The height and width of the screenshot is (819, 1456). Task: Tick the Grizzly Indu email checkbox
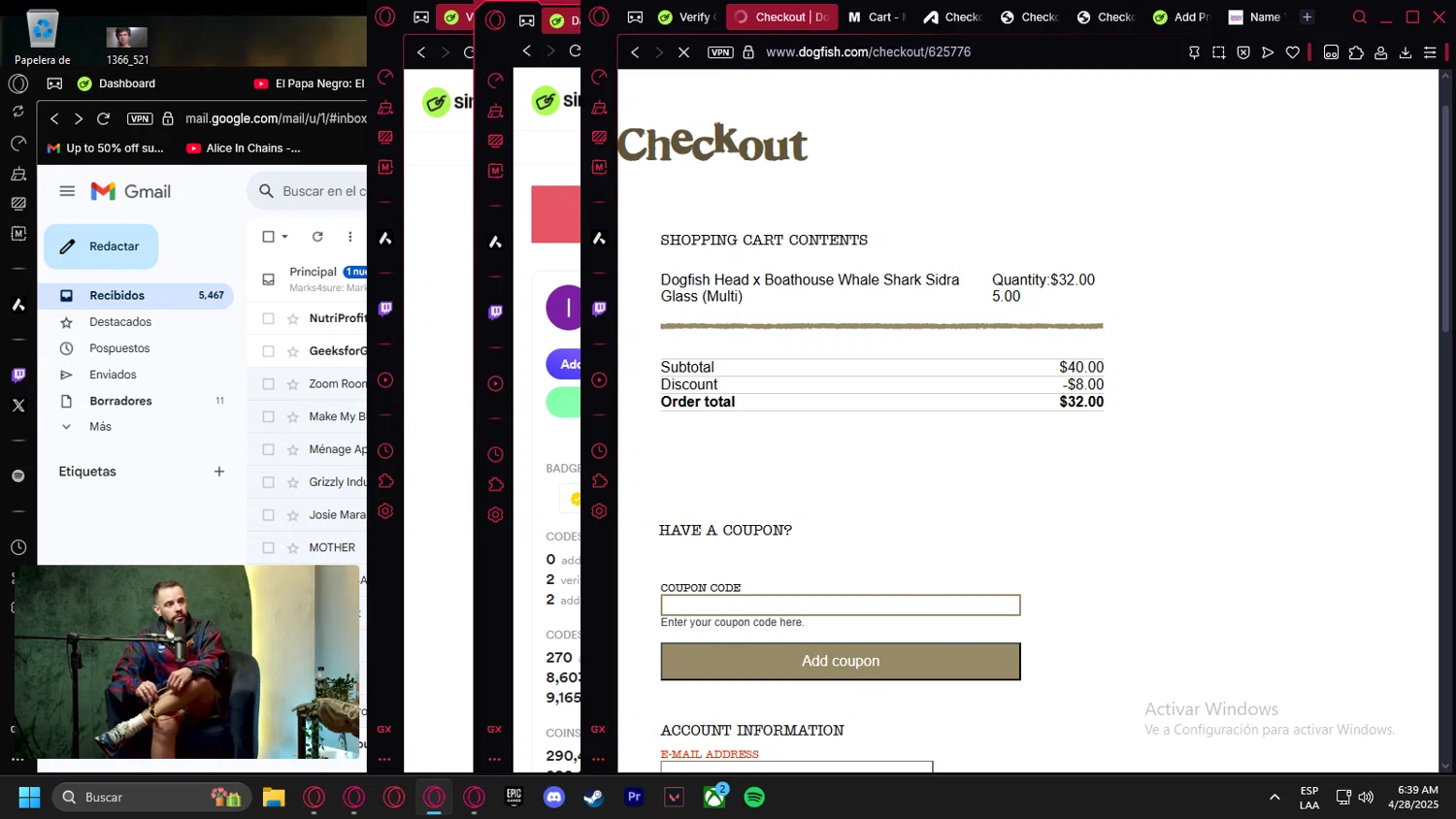coord(269,482)
